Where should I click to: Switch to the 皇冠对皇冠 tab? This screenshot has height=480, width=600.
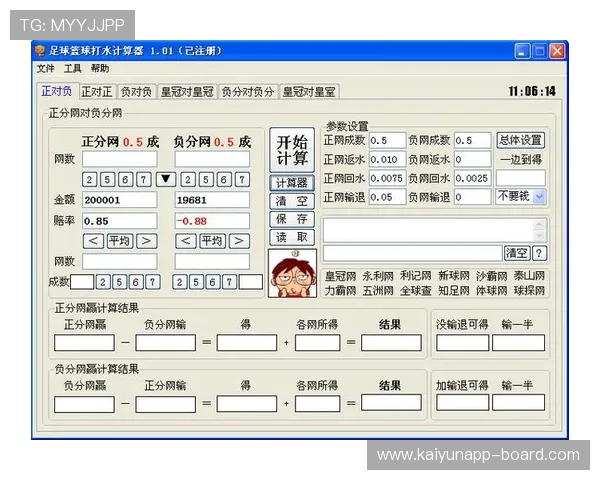187,92
